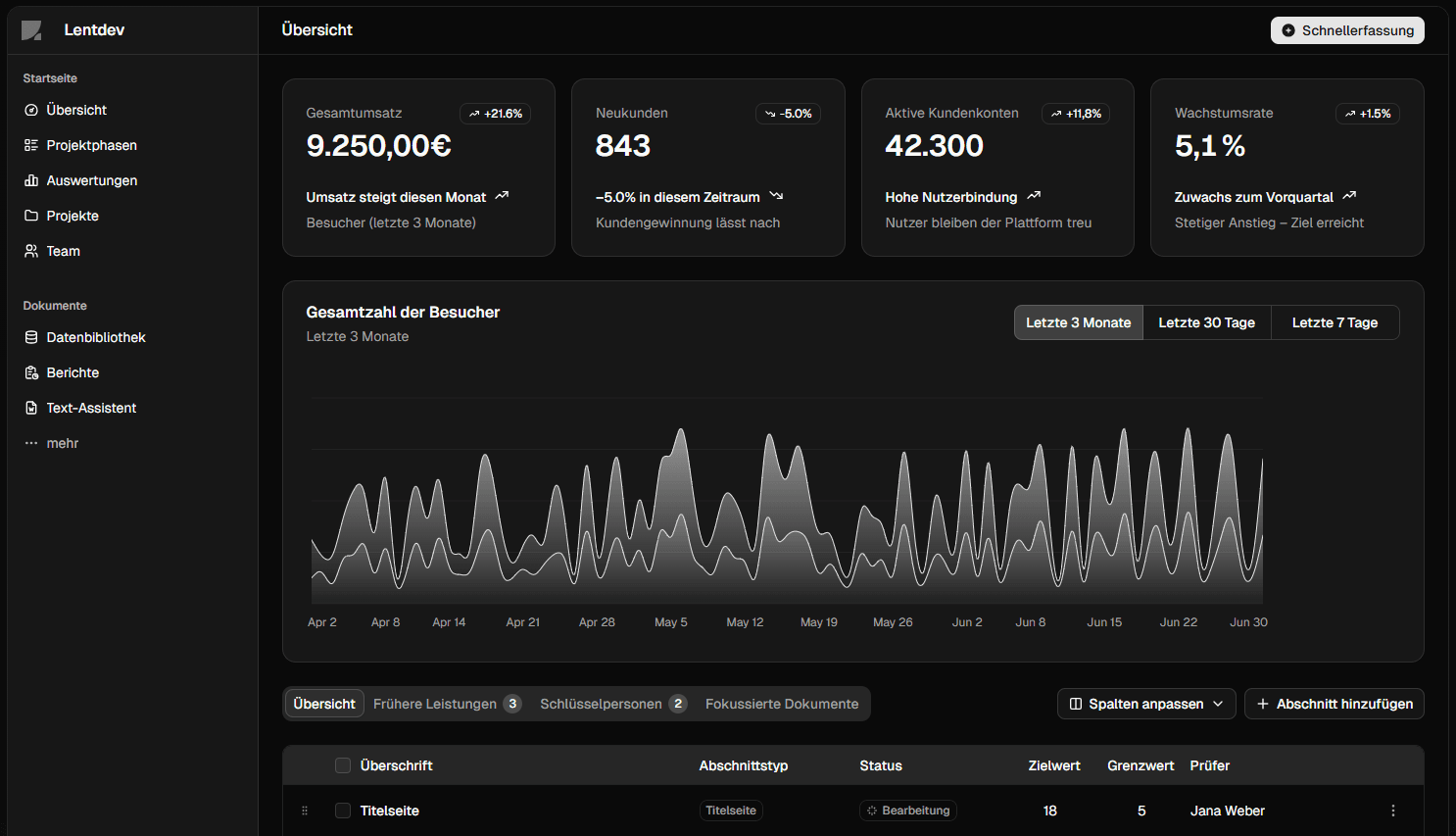
Task: Open the Projekte folder icon
Action: click(31, 216)
